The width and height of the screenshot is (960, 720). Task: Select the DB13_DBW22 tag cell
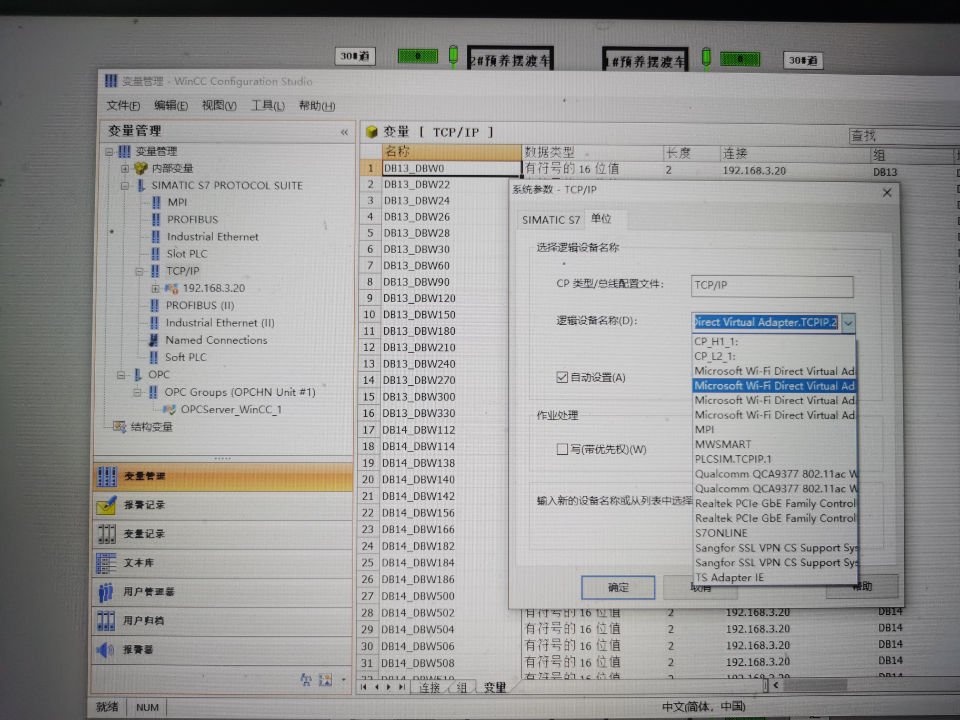451,184
